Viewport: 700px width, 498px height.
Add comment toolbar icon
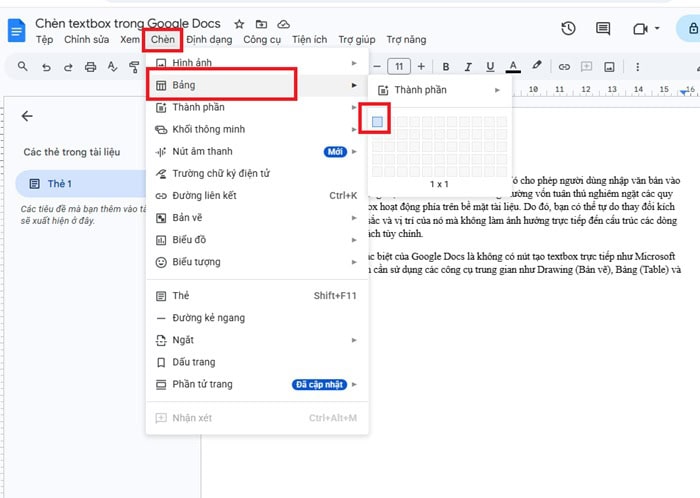tap(586, 67)
